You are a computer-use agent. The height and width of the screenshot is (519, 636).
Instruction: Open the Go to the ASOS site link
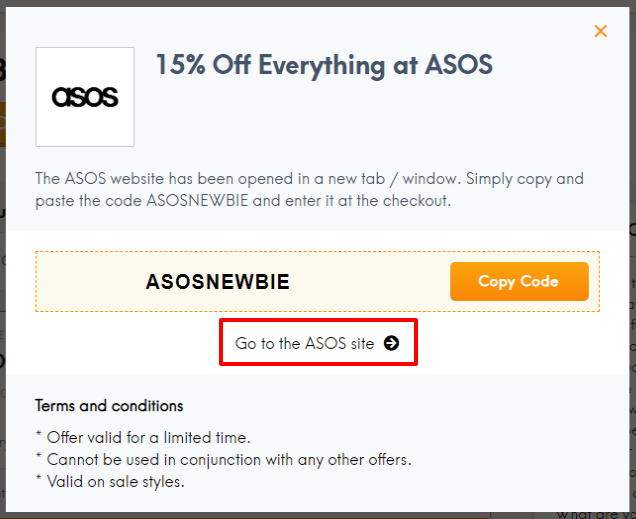[305, 343]
